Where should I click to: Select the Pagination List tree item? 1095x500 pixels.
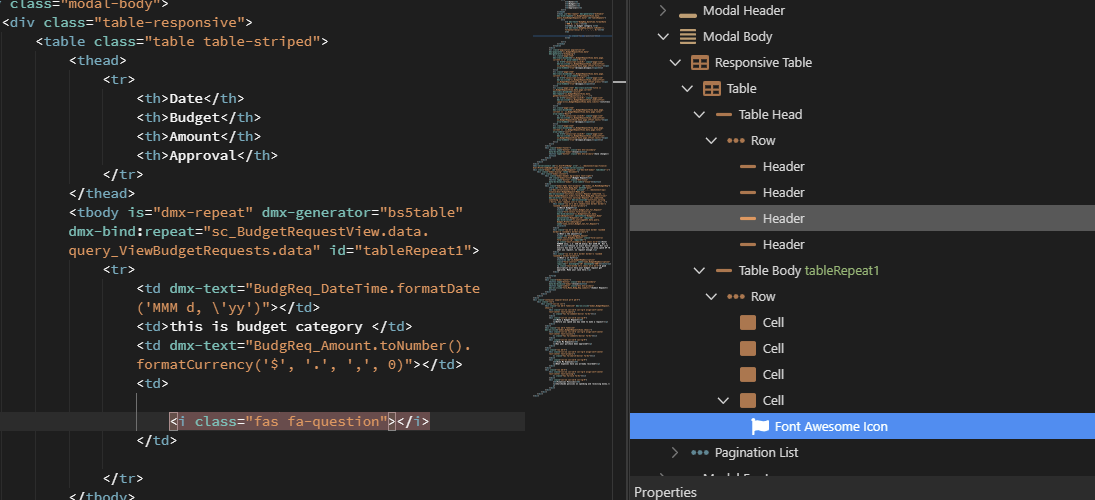[756, 453]
